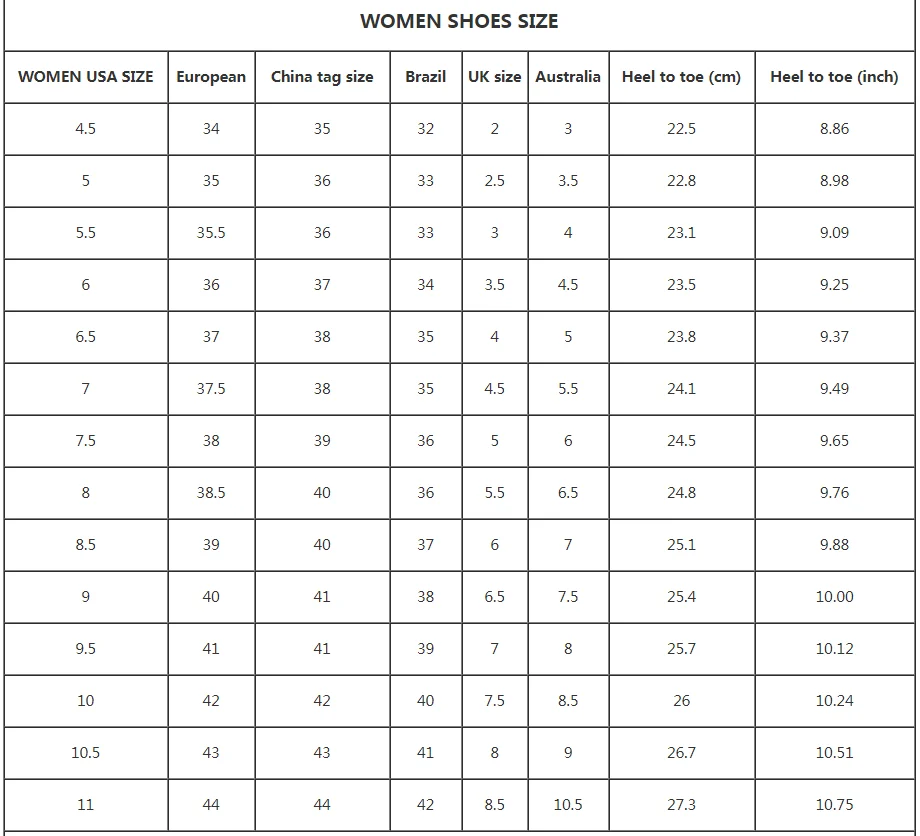The height and width of the screenshot is (836, 920).
Task: Click the WOMEN SHOES SIZE title
Action: tap(459, 21)
